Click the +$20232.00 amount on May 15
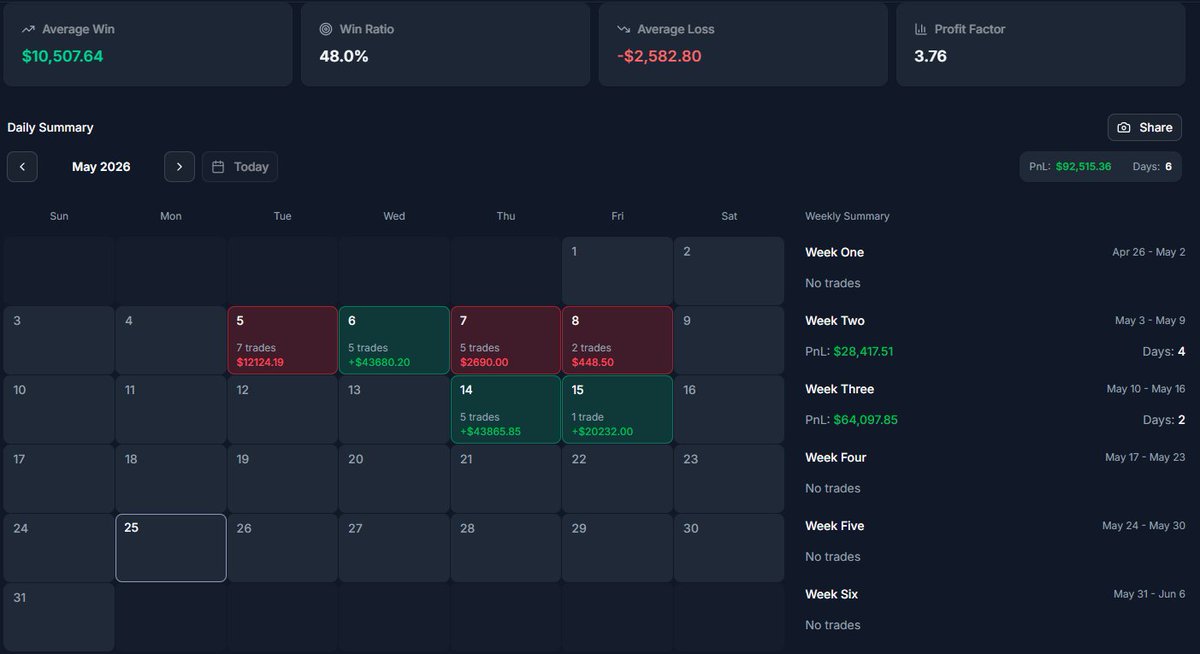The height and width of the screenshot is (654, 1200). pos(603,431)
